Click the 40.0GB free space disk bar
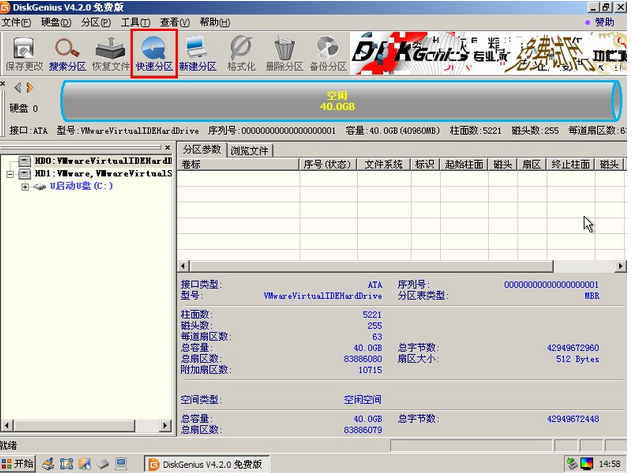The width and height of the screenshot is (635, 473). (x=340, y=101)
